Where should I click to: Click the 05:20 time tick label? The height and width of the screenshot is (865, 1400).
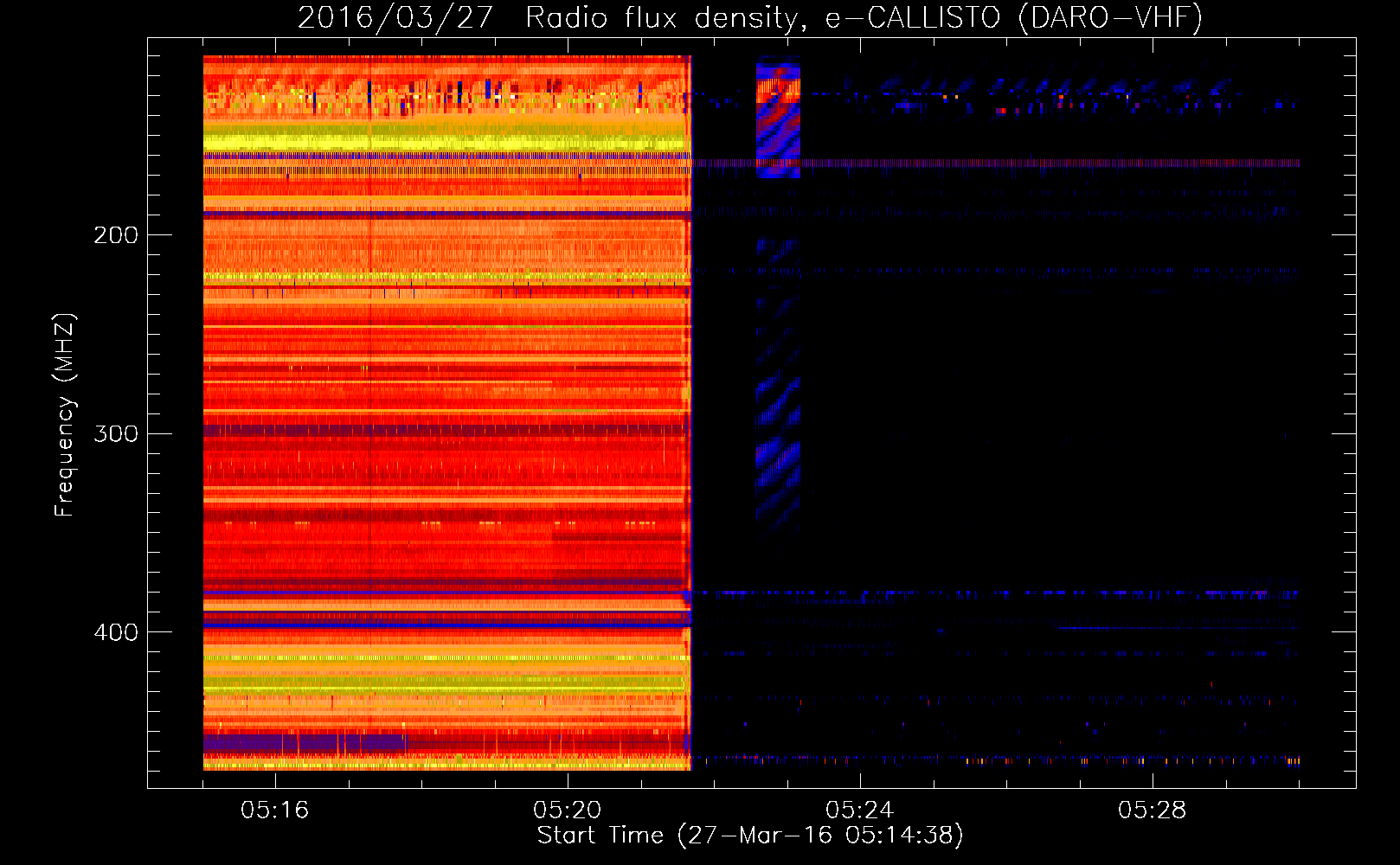pyautogui.click(x=568, y=810)
